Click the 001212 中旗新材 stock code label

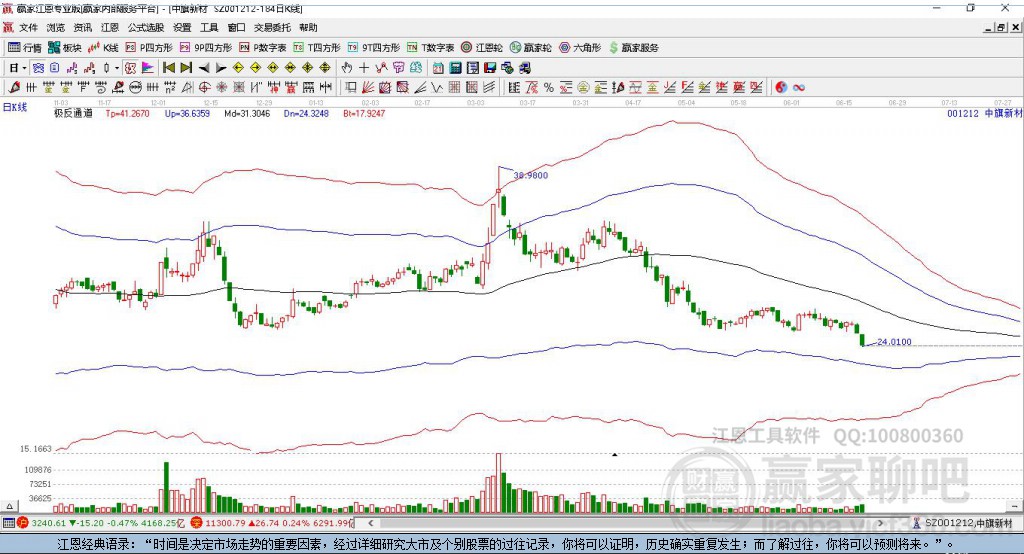pos(985,114)
